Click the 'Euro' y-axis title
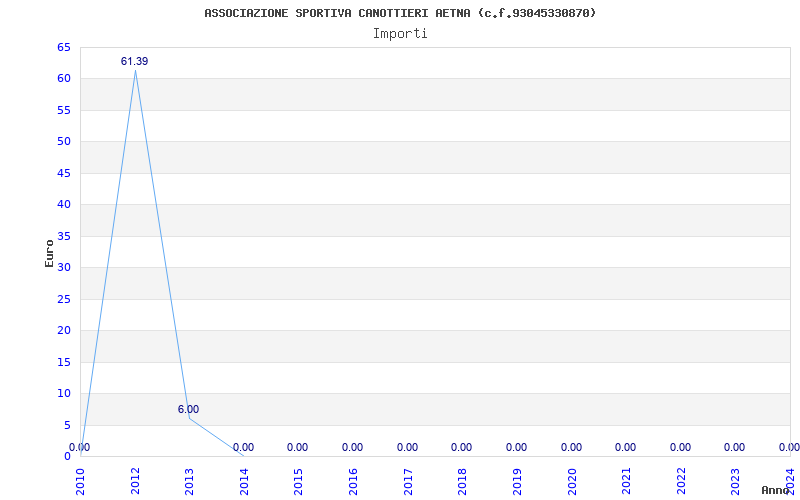The image size is (800, 500). [x=49, y=253]
